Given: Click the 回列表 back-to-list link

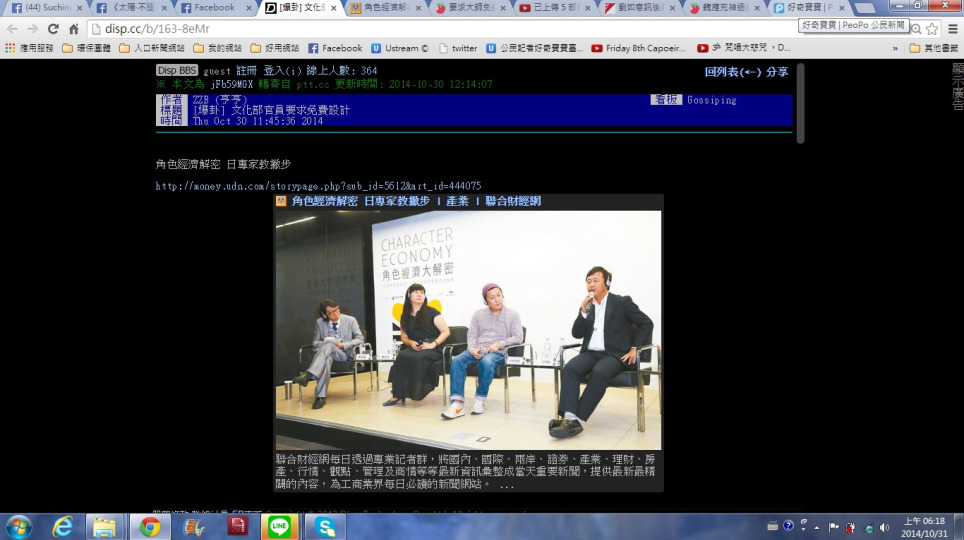Looking at the screenshot, I should (732, 72).
